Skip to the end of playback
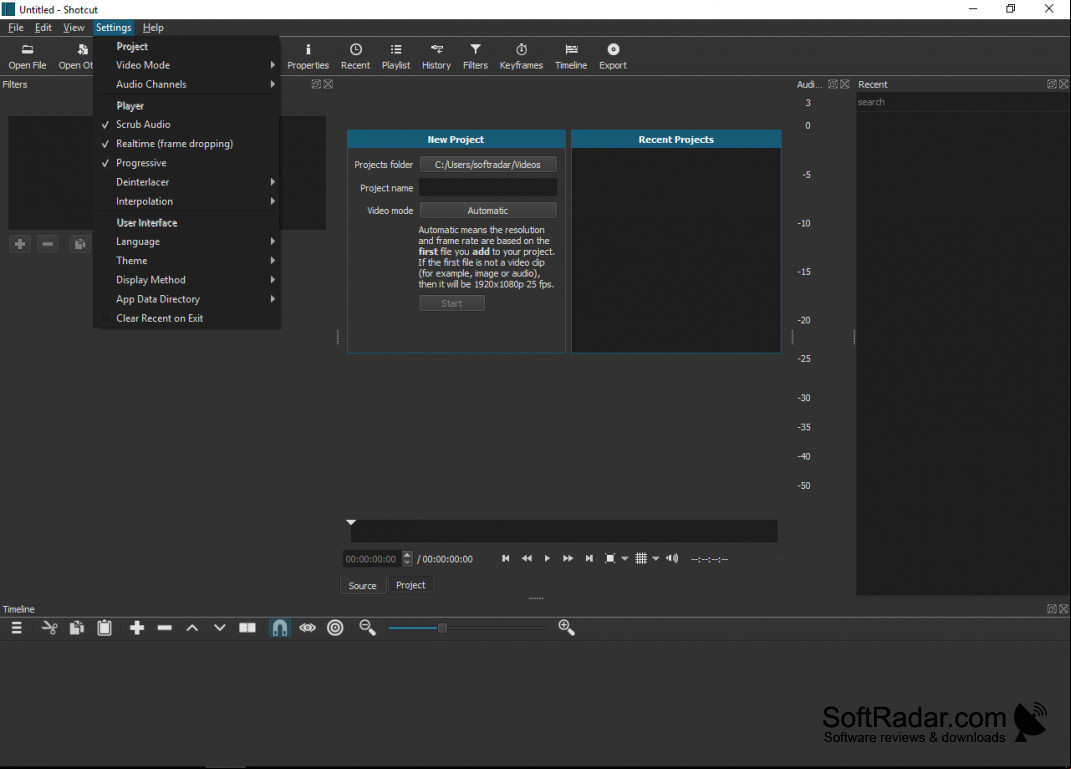1071x769 pixels. pos(589,559)
